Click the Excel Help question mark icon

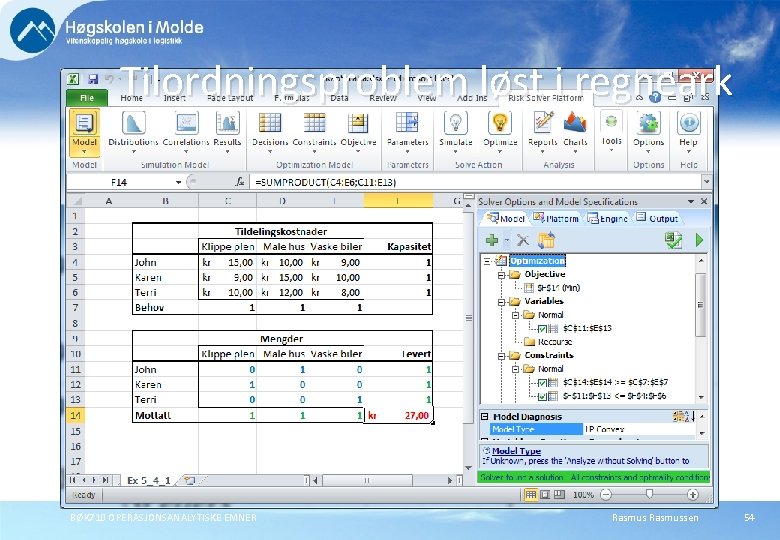pyautogui.click(x=655, y=97)
